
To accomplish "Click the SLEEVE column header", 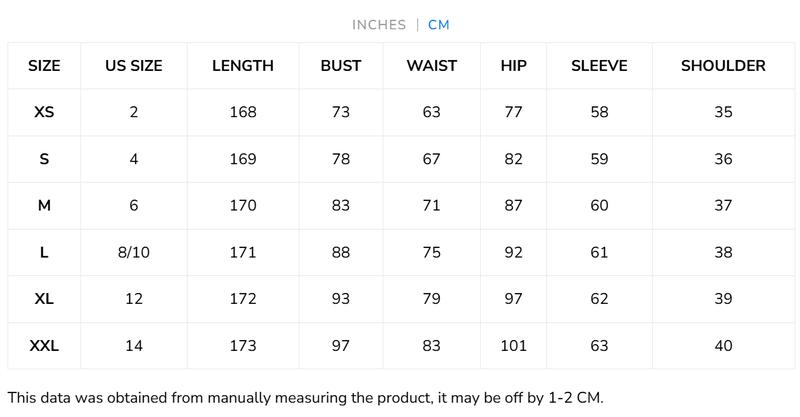I will (599, 66).
